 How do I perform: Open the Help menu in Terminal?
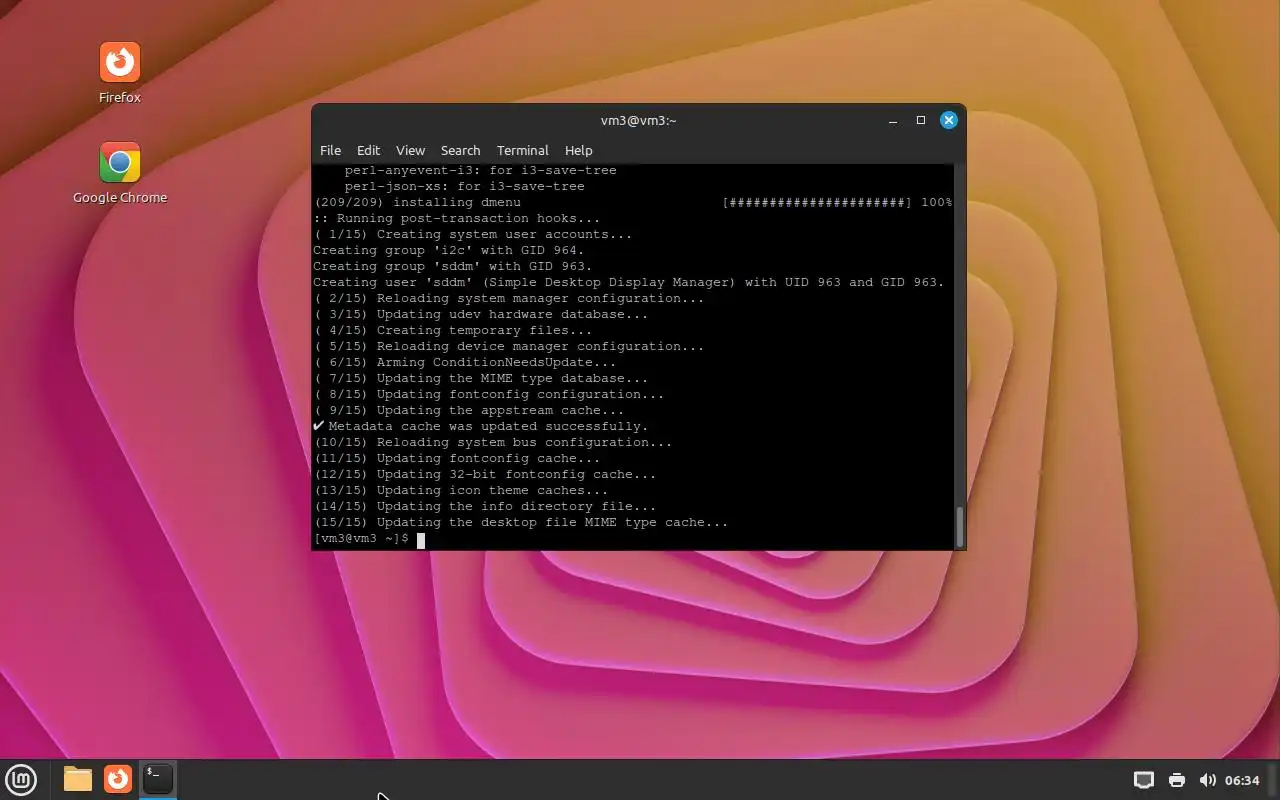click(x=578, y=150)
